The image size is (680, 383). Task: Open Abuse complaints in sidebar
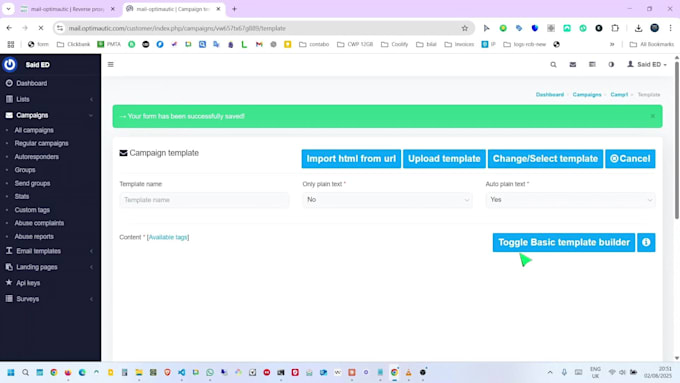click(39, 223)
